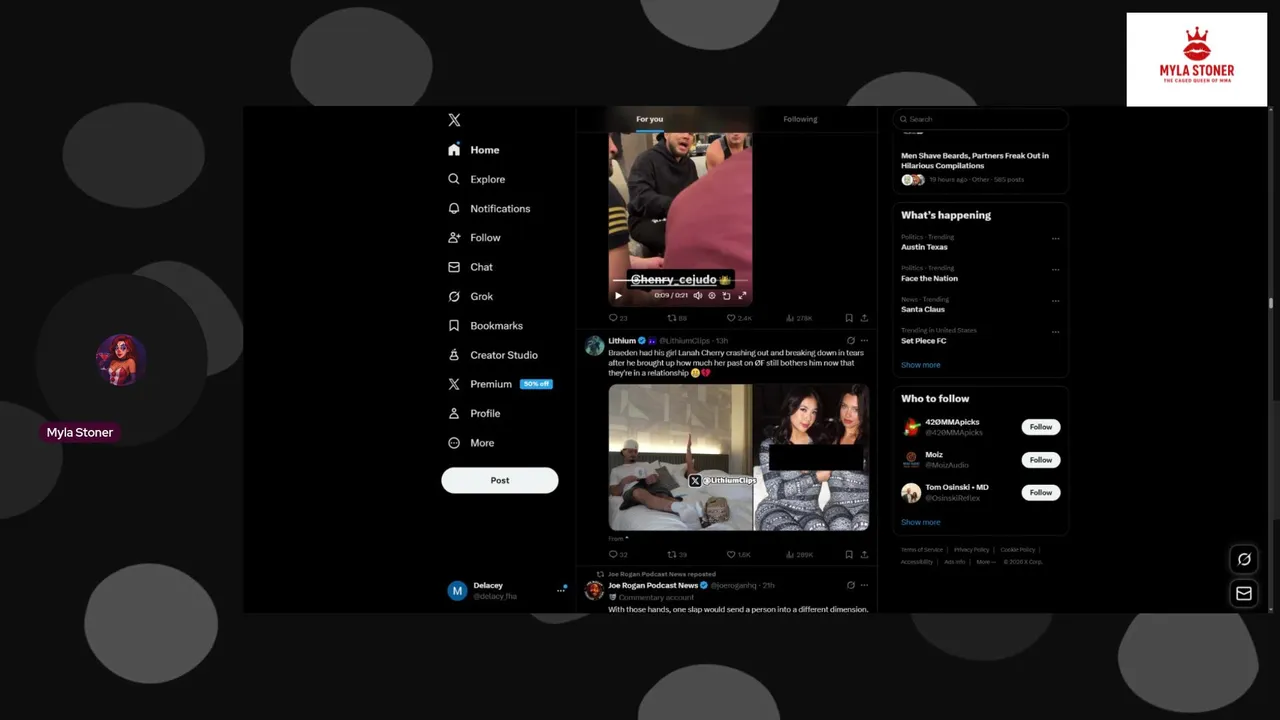View analytics of Lithium's 289K views post

coord(799,554)
